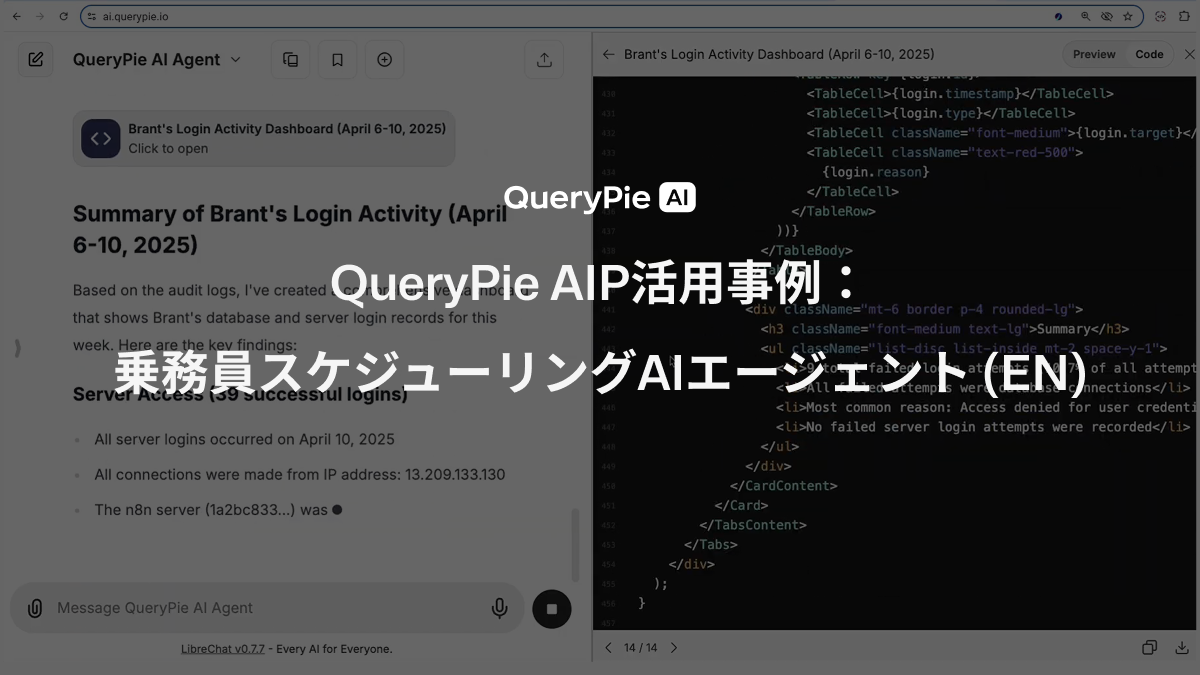Click the copy/duplicate icon in chat header
The width and height of the screenshot is (1200, 675).
[x=291, y=59]
